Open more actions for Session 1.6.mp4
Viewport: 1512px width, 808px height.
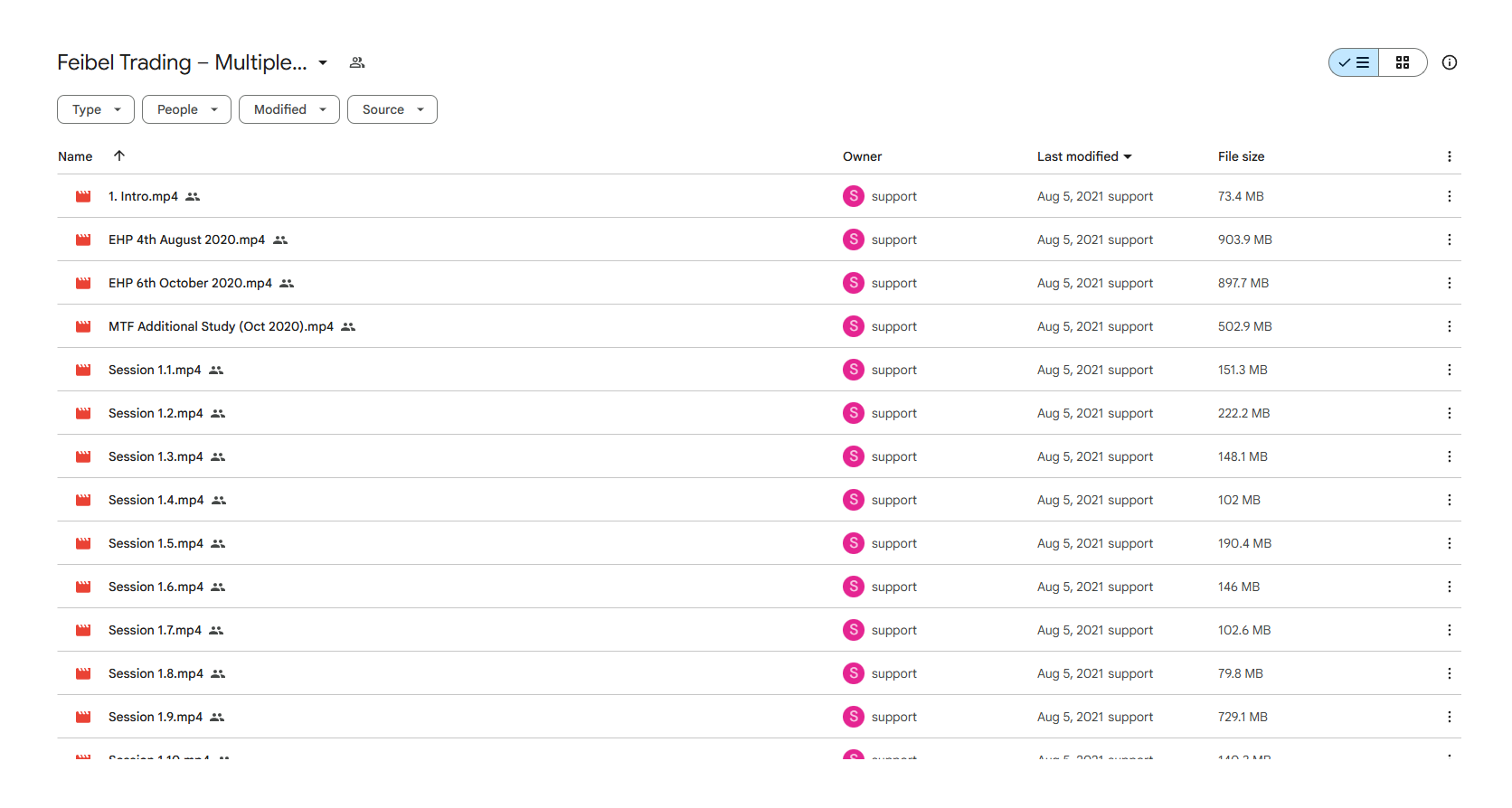coord(1450,587)
